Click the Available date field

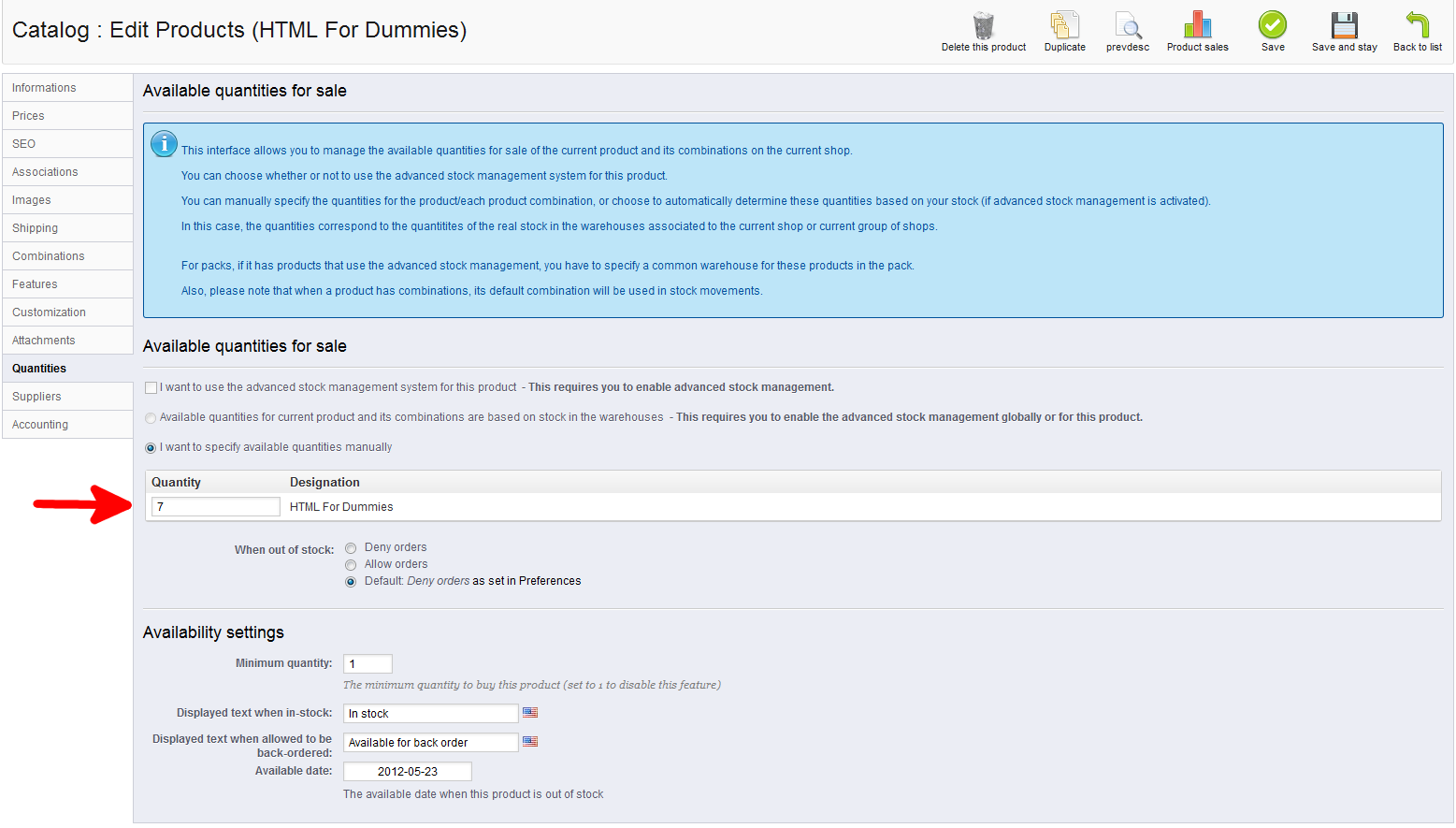coord(407,772)
